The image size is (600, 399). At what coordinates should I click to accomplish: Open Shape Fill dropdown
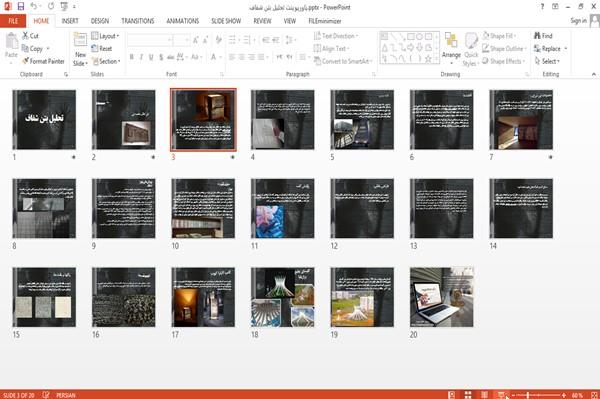[499, 36]
